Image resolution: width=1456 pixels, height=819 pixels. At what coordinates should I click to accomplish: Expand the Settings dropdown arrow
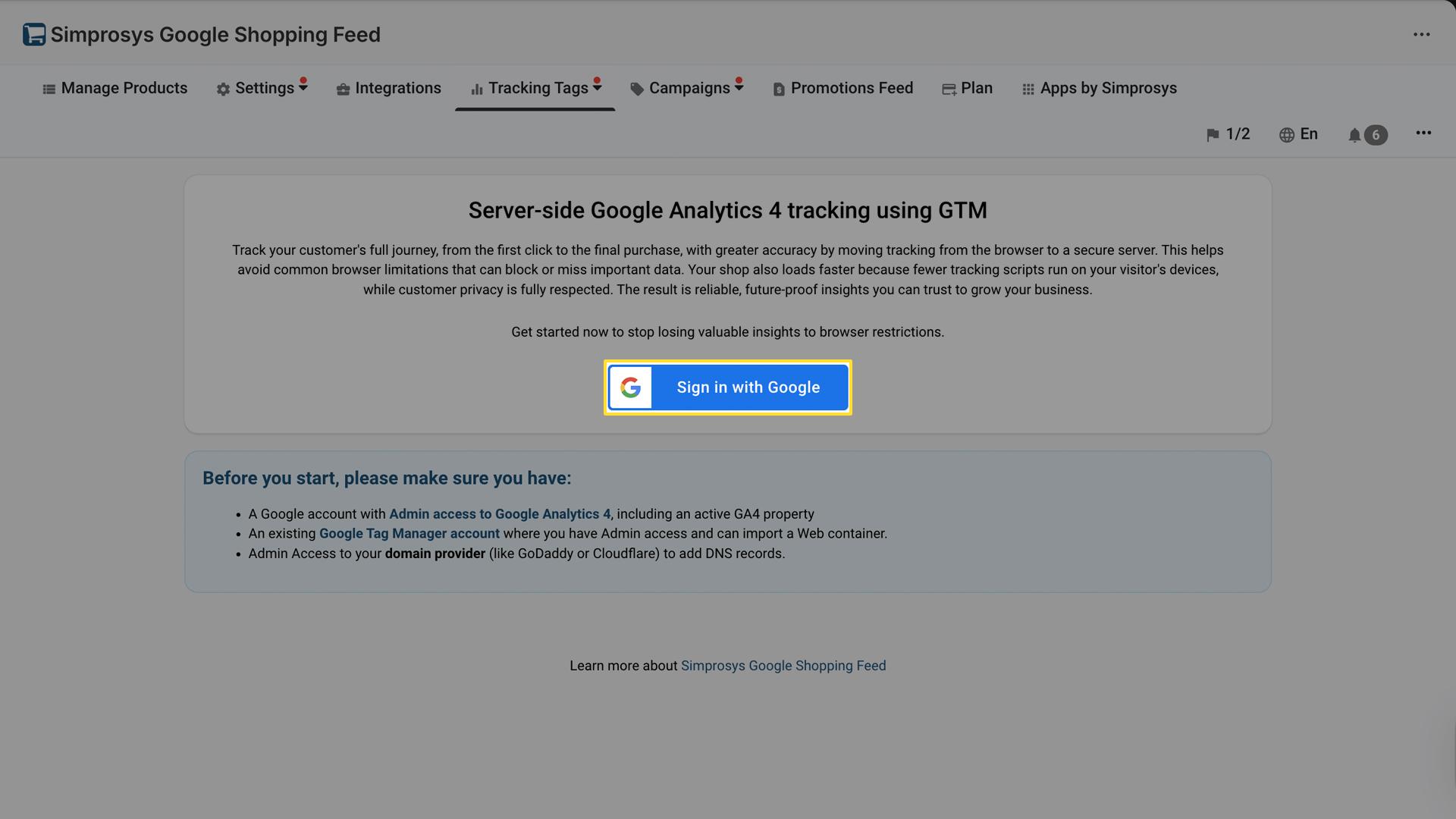pos(303,89)
